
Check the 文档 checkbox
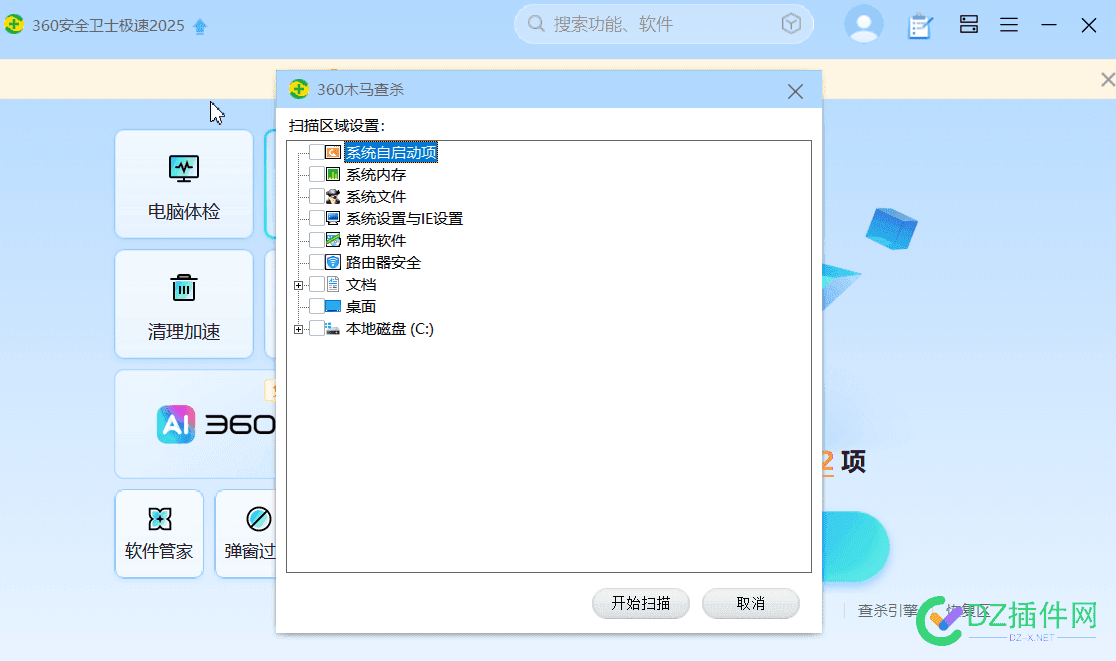317,285
